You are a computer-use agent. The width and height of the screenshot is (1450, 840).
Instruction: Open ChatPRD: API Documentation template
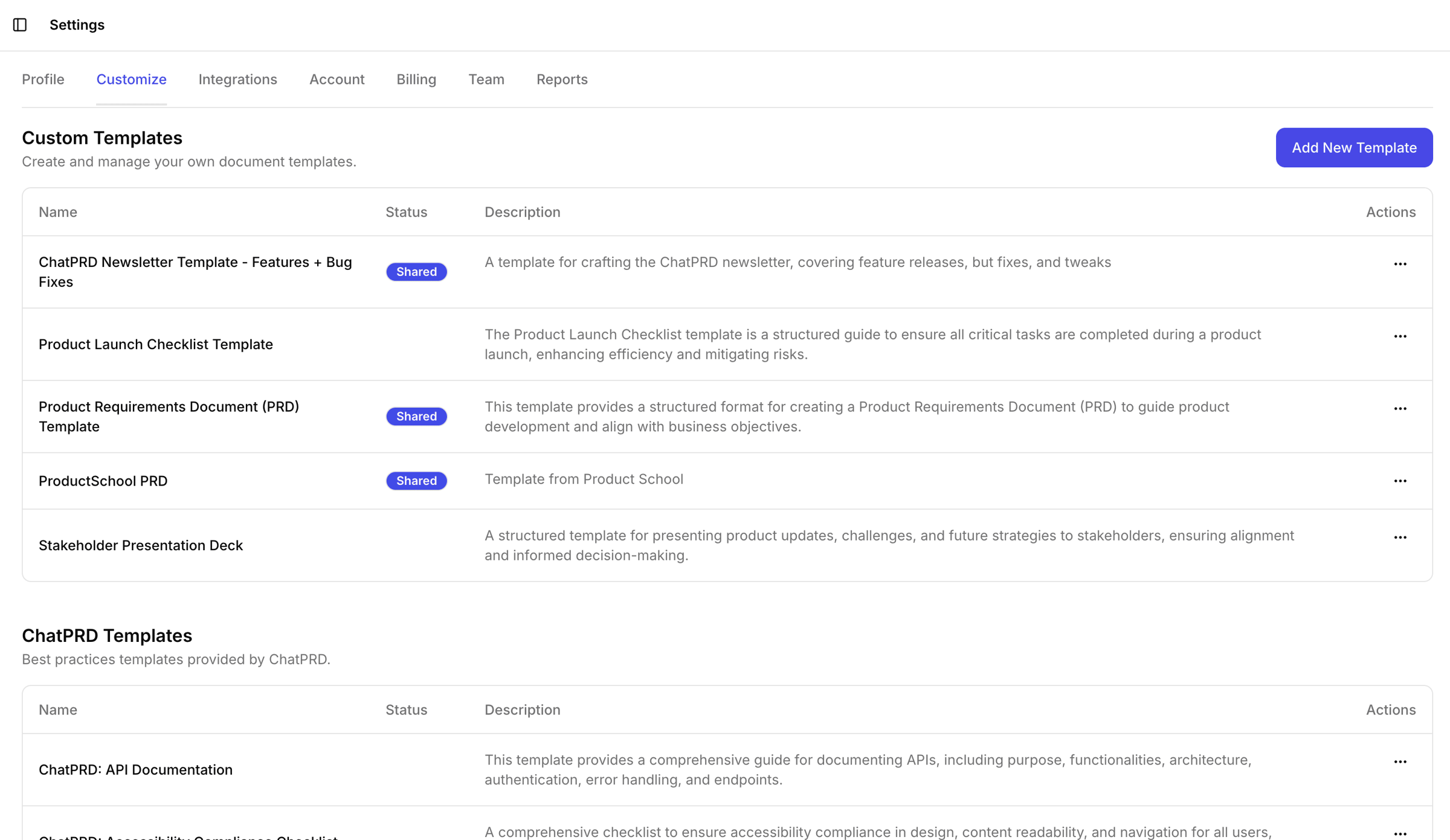pyautogui.click(x=135, y=770)
